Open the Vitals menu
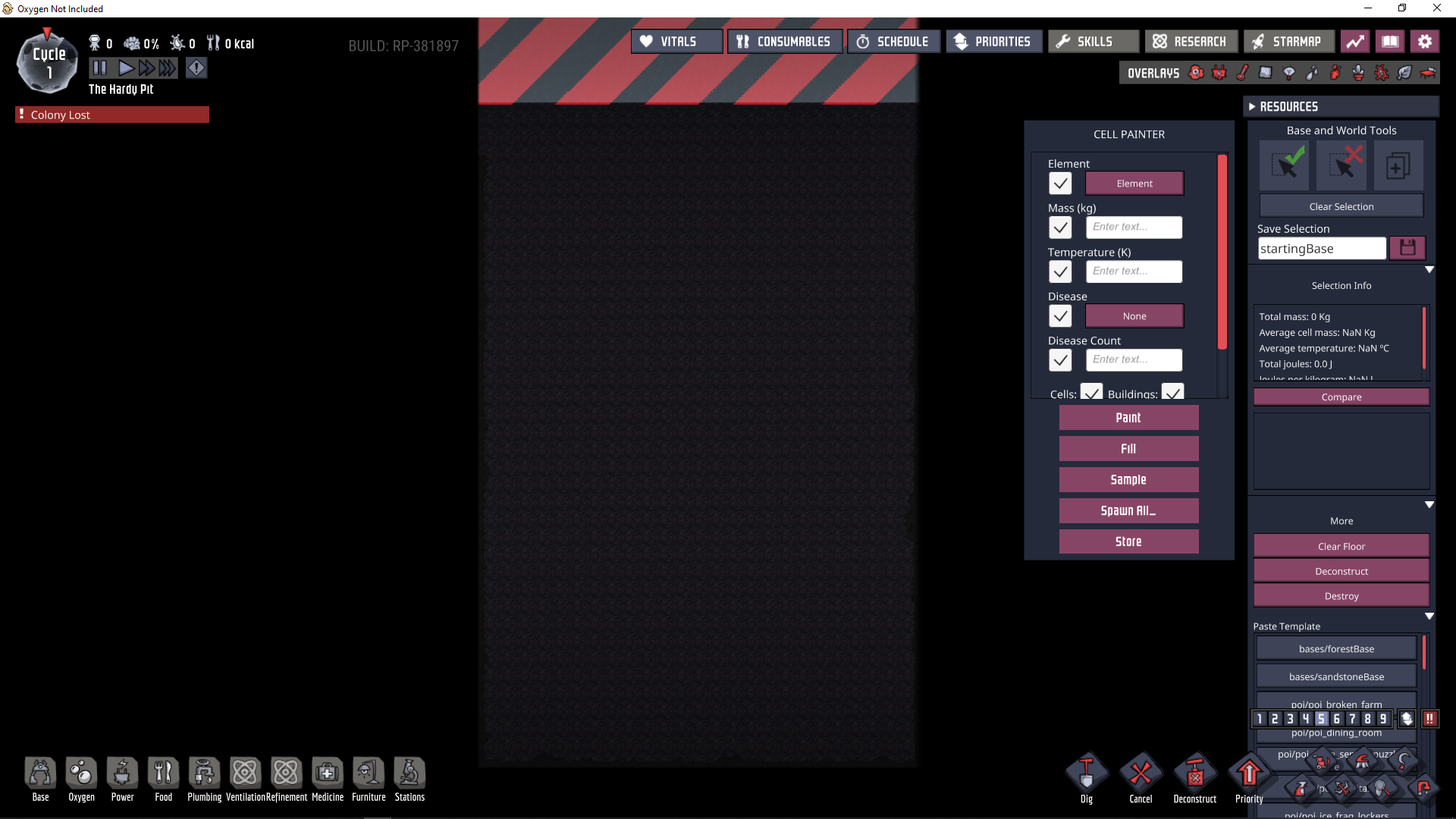Image resolution: width=1456 pixels, height=819 pixels. click(676, 42)
